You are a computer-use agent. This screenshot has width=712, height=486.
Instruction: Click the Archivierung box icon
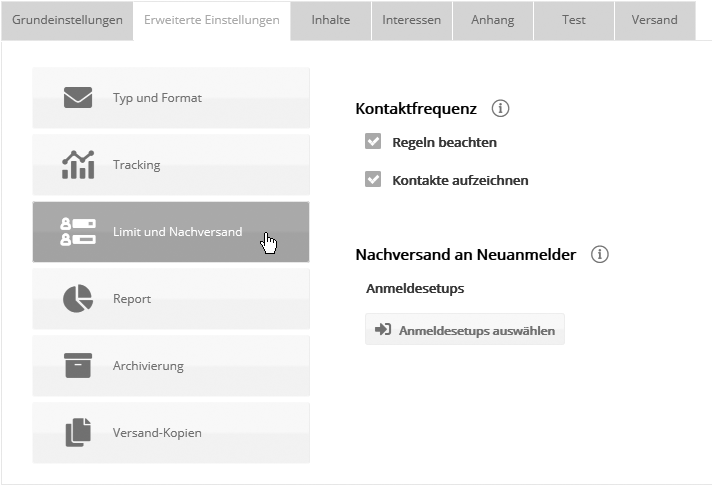click(x=77, y=366)
